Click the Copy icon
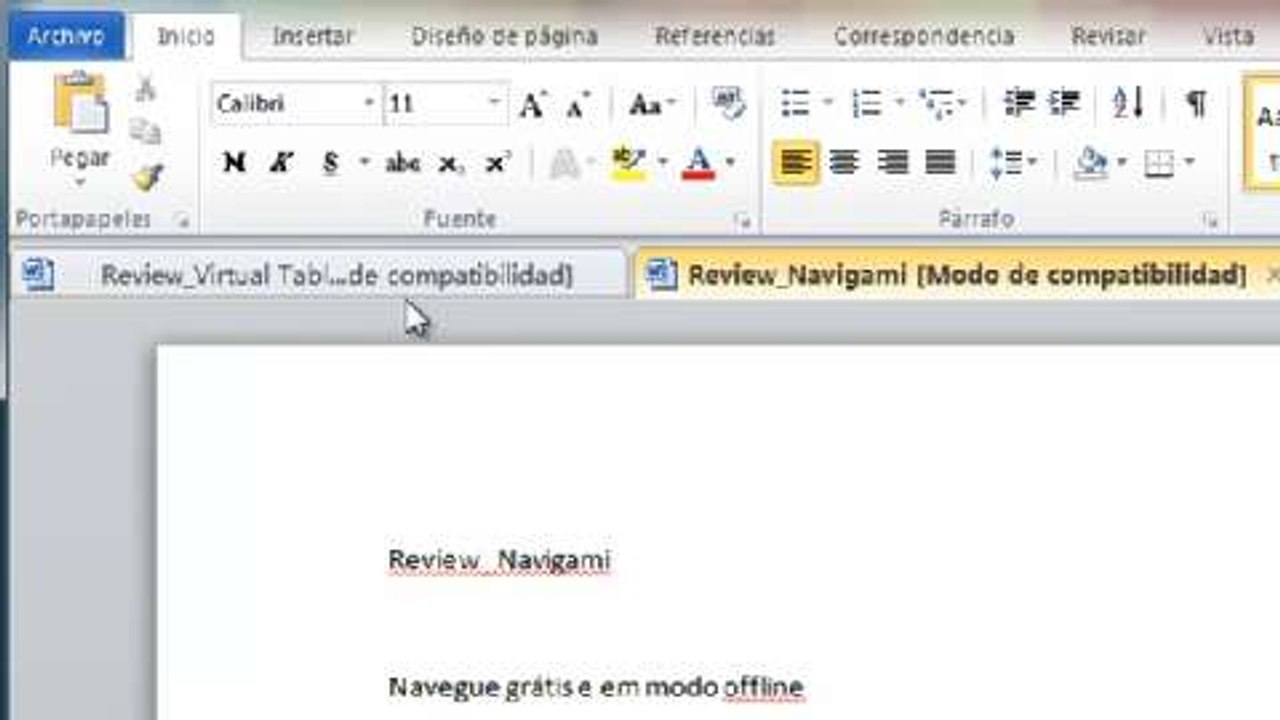 click(x=146, y=131)
